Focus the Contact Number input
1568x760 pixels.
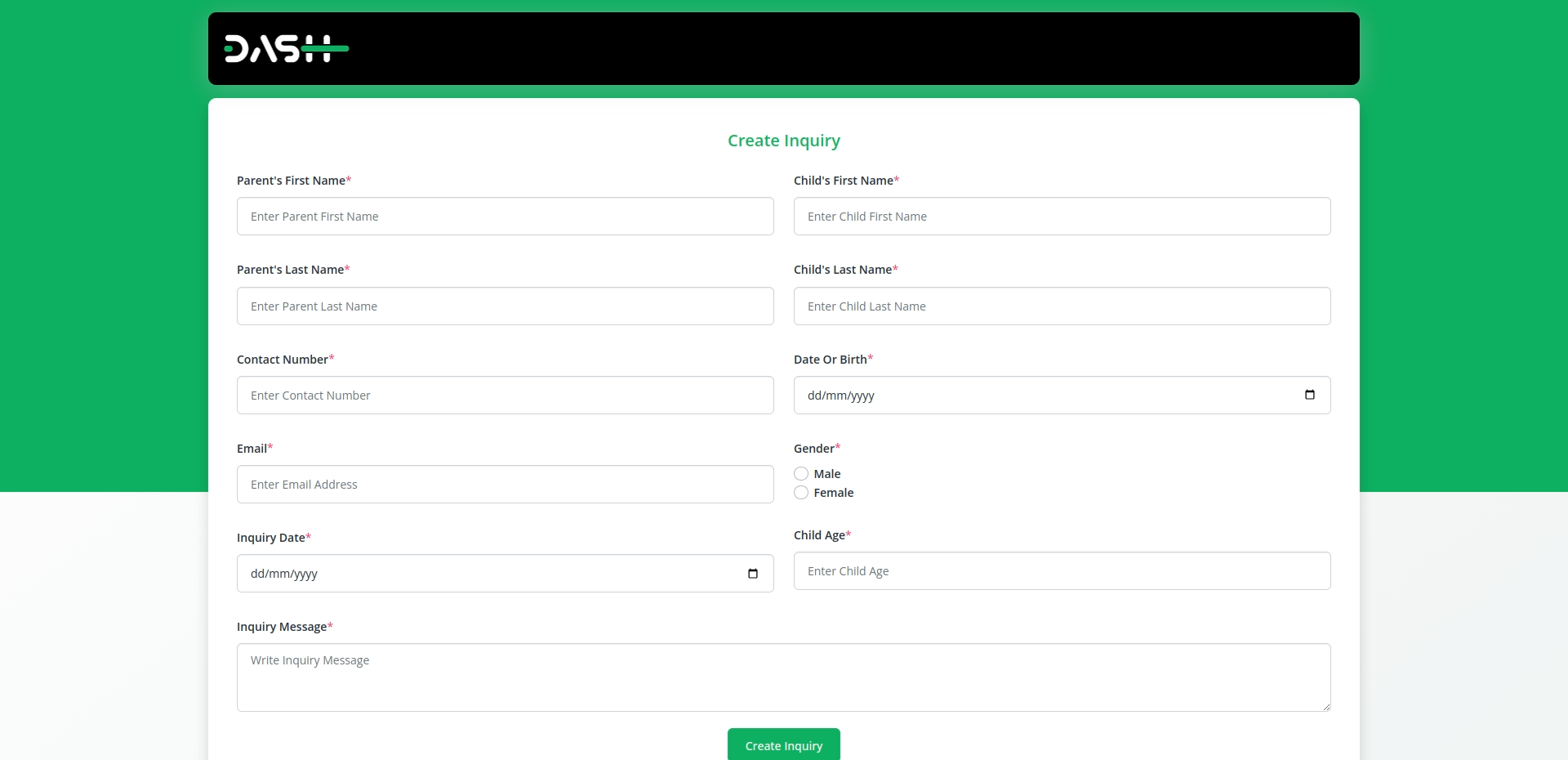pyautogui.click(x=505, y=396)
